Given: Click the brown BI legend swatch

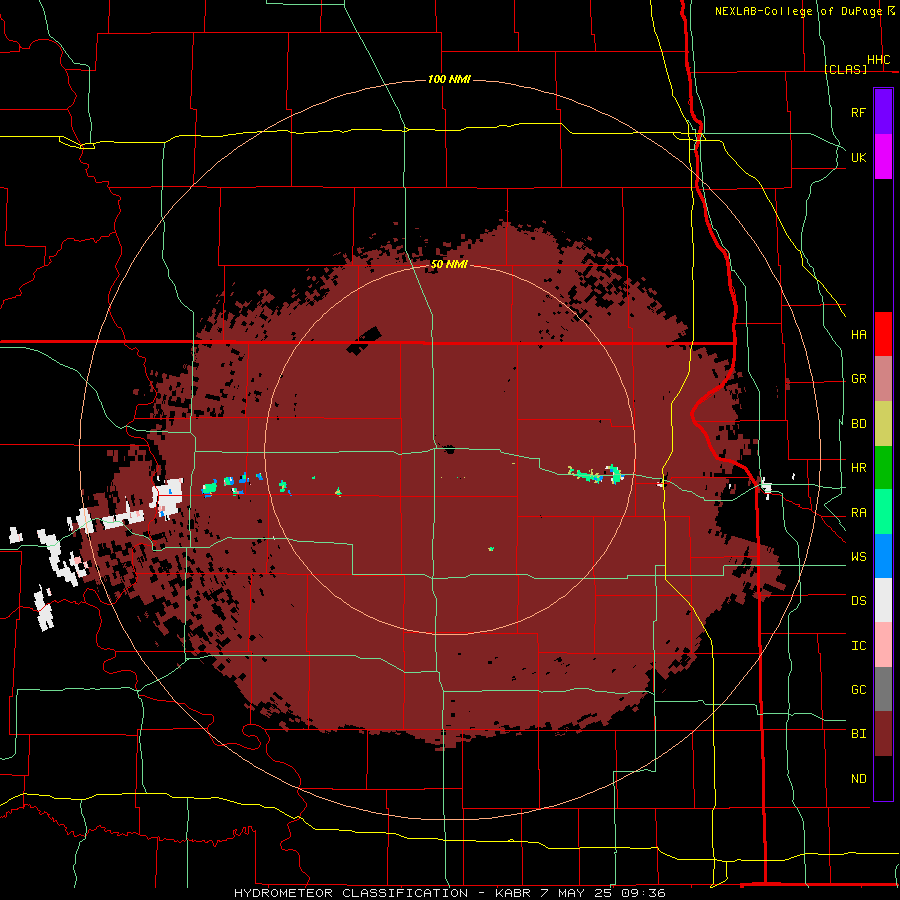Looking at the screenshot, I should 883,734.
